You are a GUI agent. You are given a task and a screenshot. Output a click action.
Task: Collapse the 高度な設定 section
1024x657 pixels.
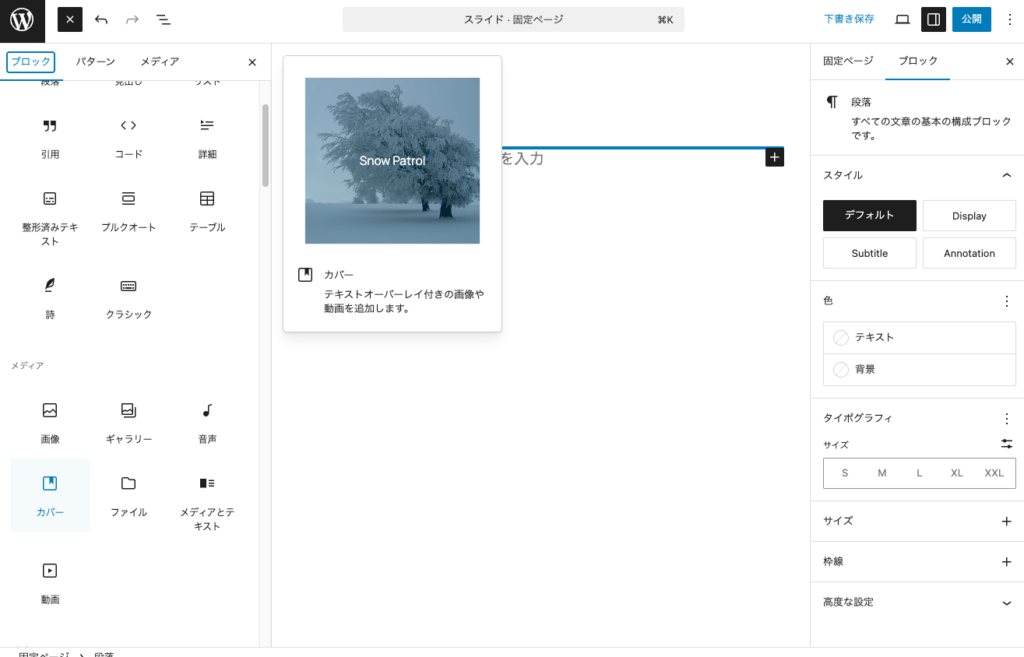[917, 602]
